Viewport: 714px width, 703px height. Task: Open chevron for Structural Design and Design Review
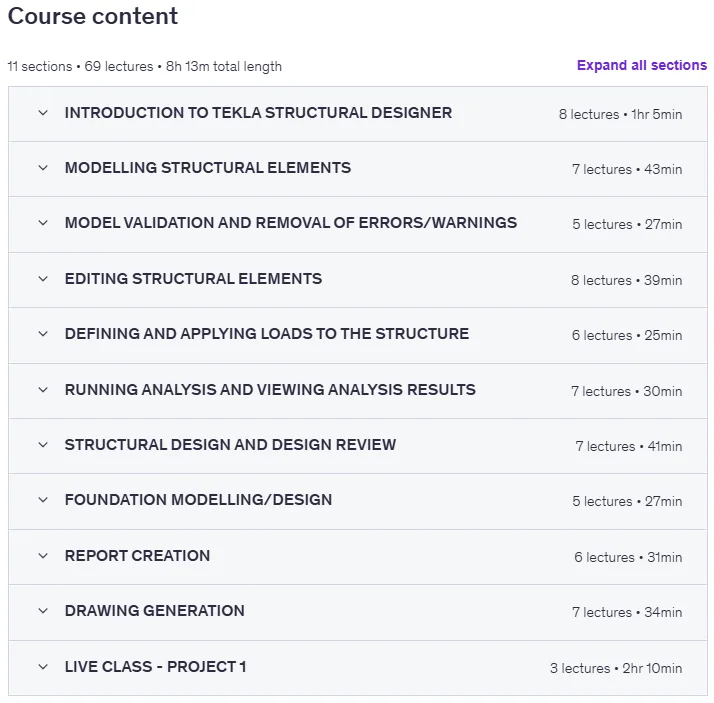click(x=43, y=445)
